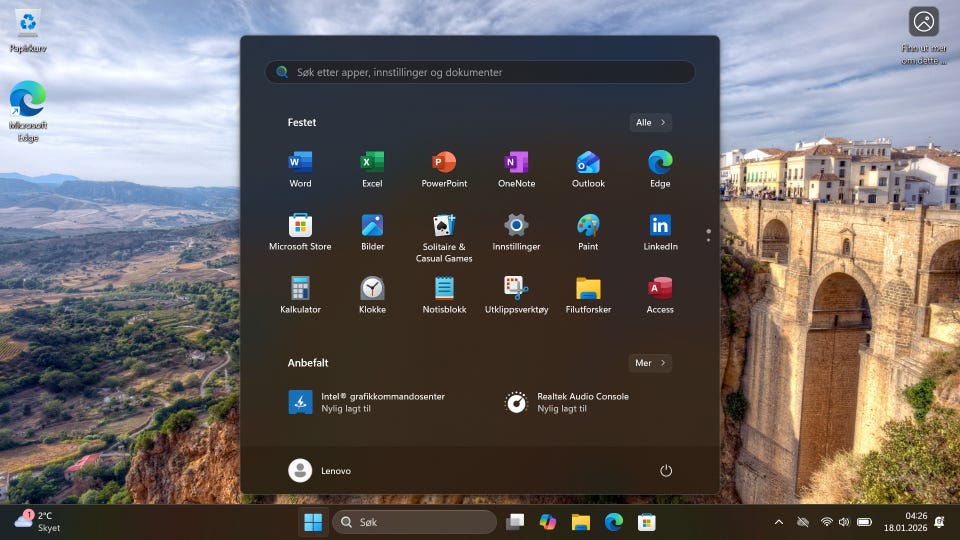Screen dimensions: 960x540
Task: Open the weather widget showing 2°C Skyet
Action: (x=37, y=522)
